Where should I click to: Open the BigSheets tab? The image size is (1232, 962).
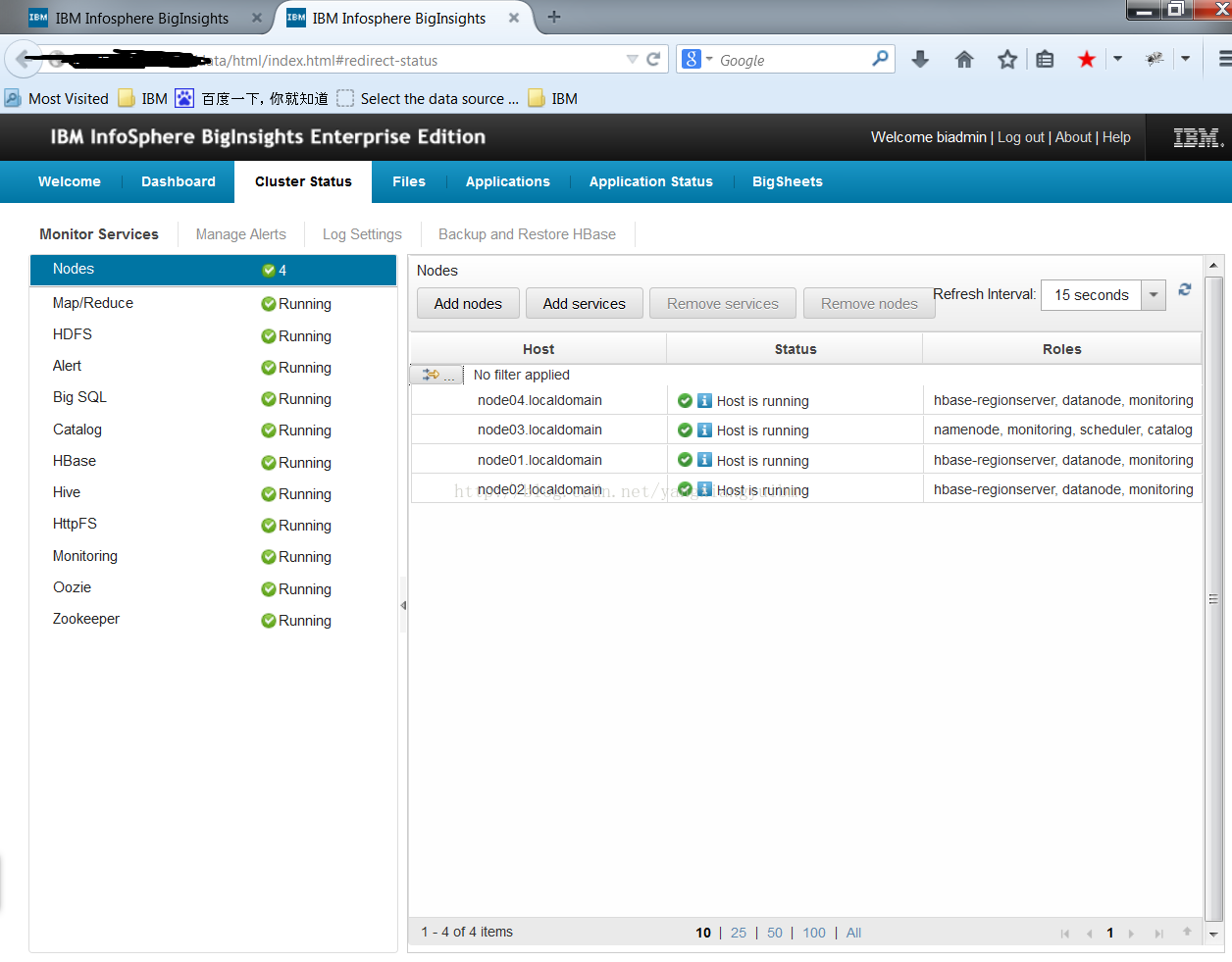[788, 181]
